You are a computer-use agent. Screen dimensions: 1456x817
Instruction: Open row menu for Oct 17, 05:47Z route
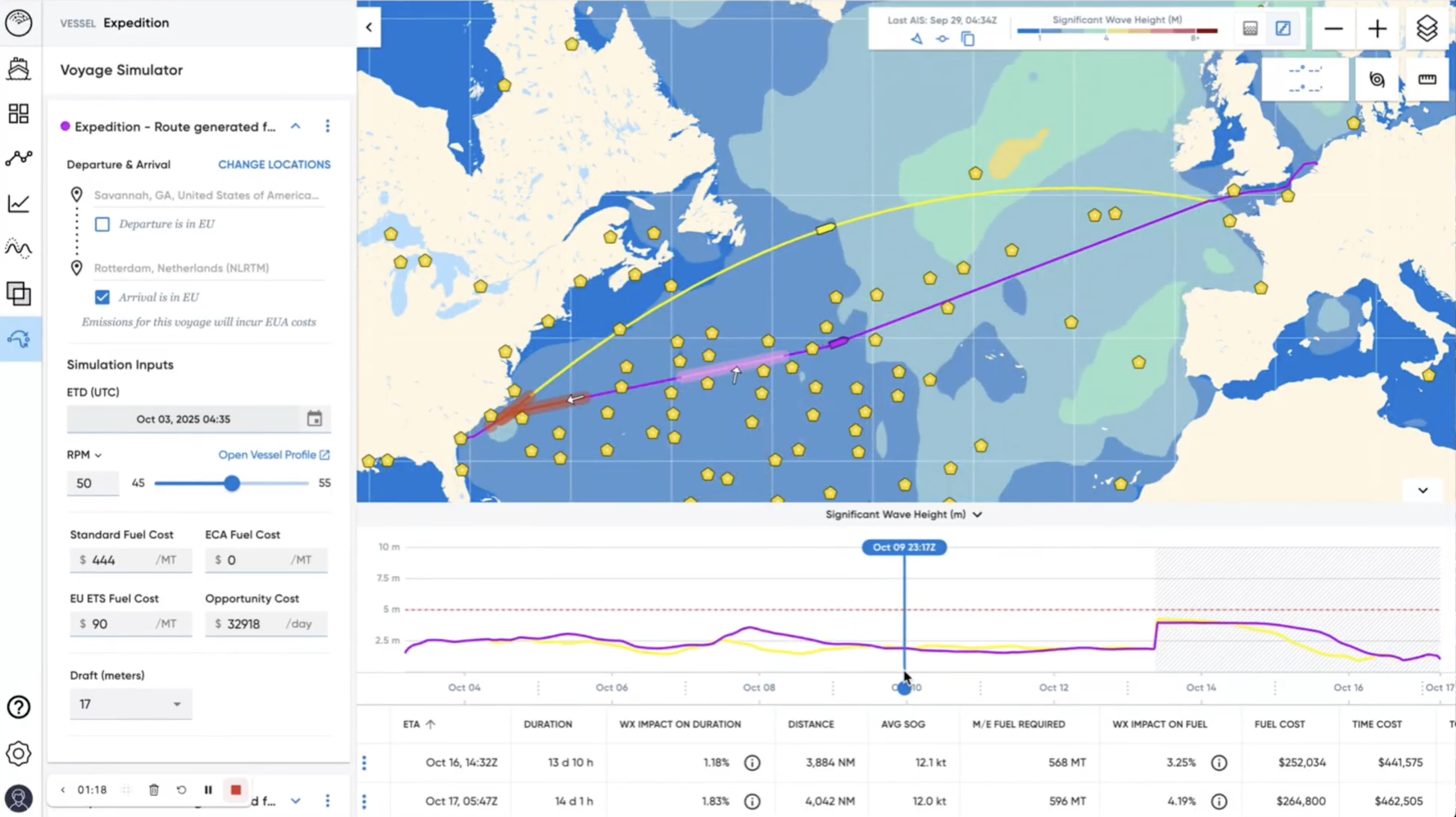364,801
